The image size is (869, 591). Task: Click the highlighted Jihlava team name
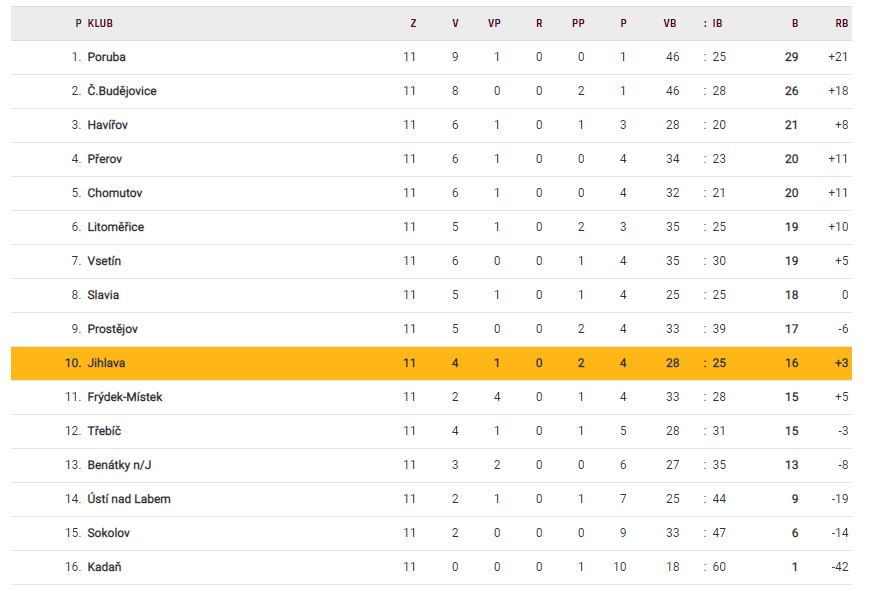pyautogui.click(x=107, y=363)
